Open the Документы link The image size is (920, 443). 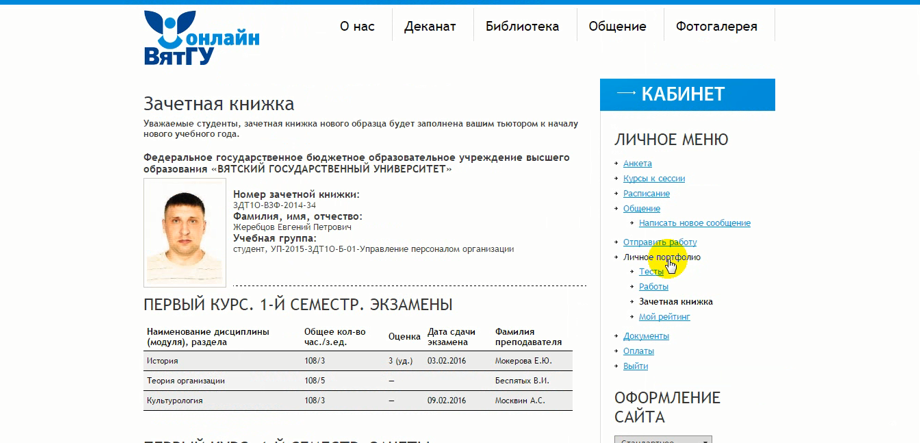pyautogui.click(x=646, y=336)
